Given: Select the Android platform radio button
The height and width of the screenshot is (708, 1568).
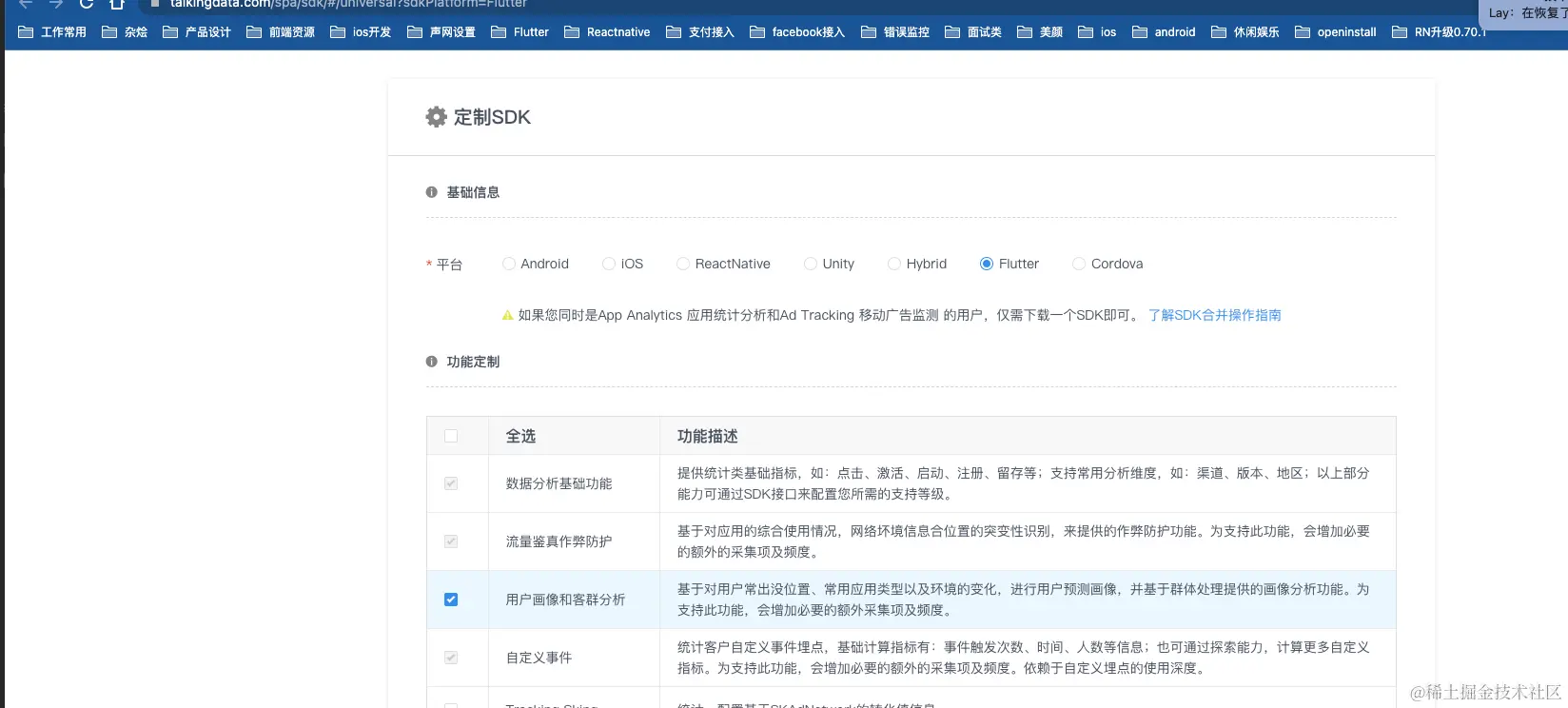Looking at the screenshot, I should tap(509, 264).
